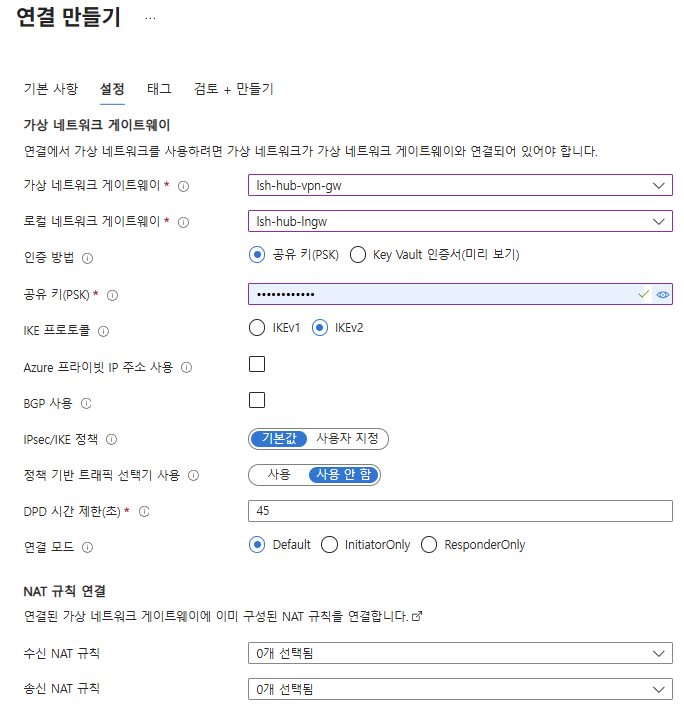Open the external link icon under NAT 규칙 연결

tap(417, 616)
